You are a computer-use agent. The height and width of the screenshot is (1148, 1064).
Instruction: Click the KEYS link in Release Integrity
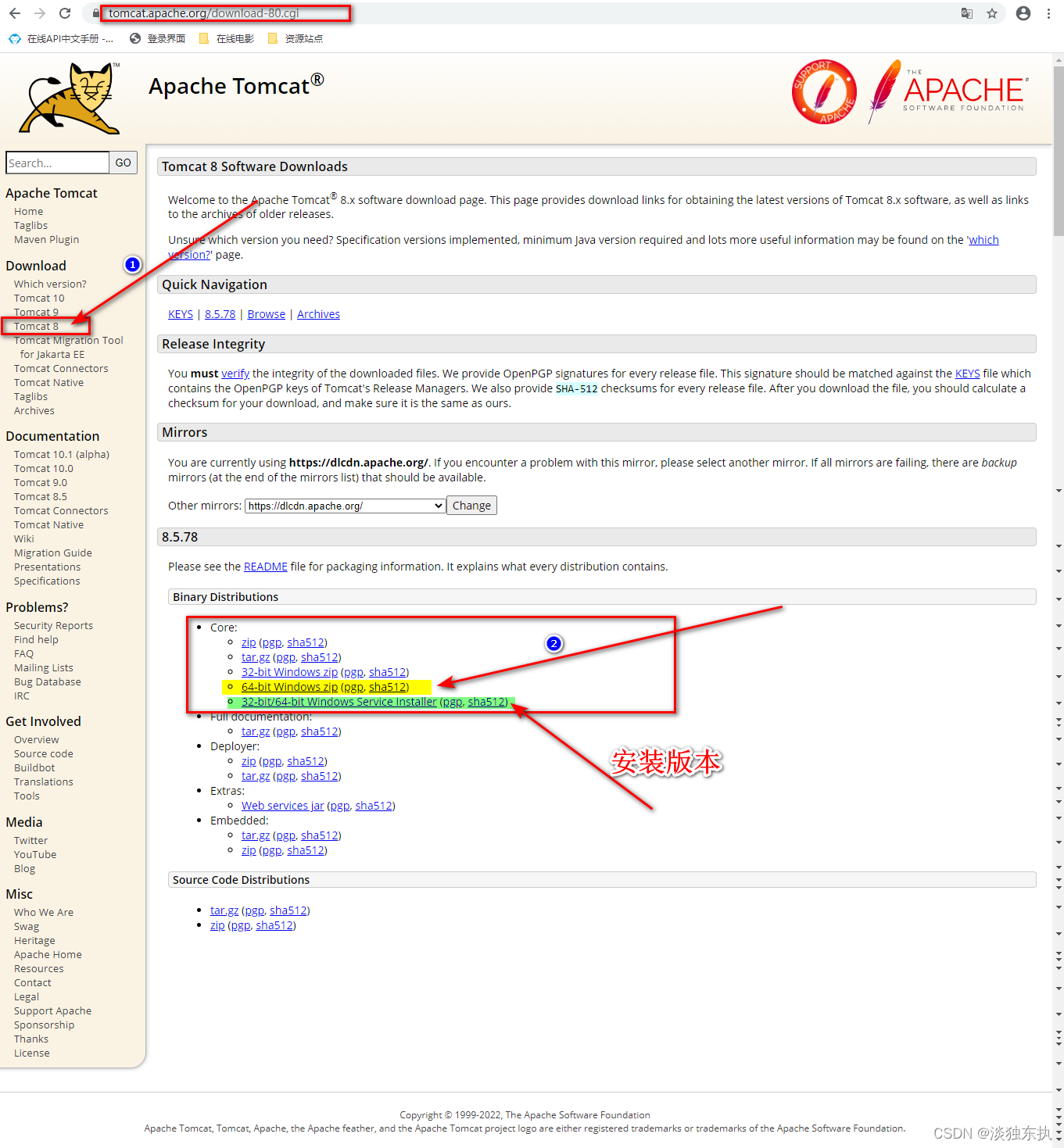tap(967, 374)
